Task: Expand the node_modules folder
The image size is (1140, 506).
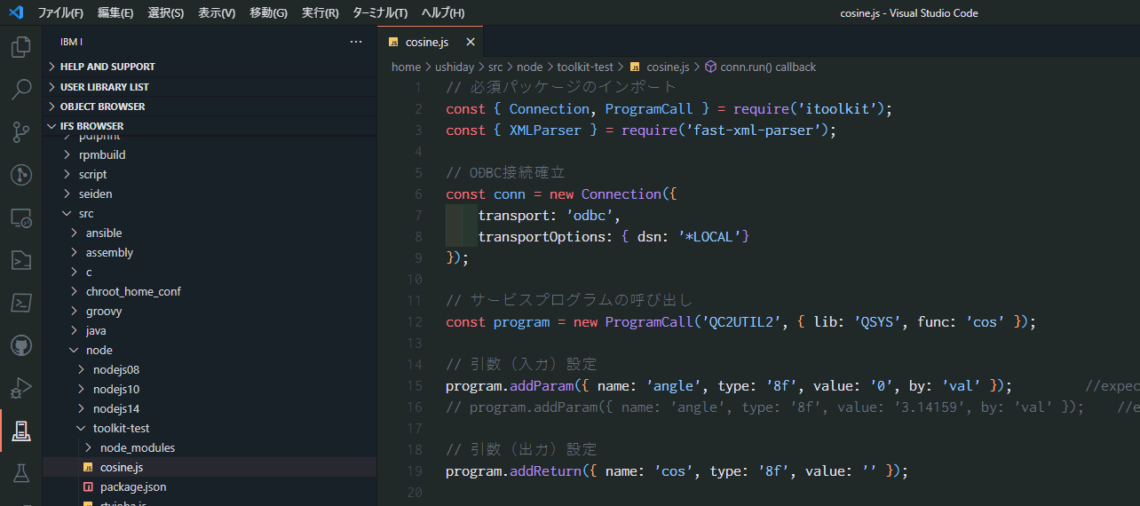Action: (x=137, y=448)
